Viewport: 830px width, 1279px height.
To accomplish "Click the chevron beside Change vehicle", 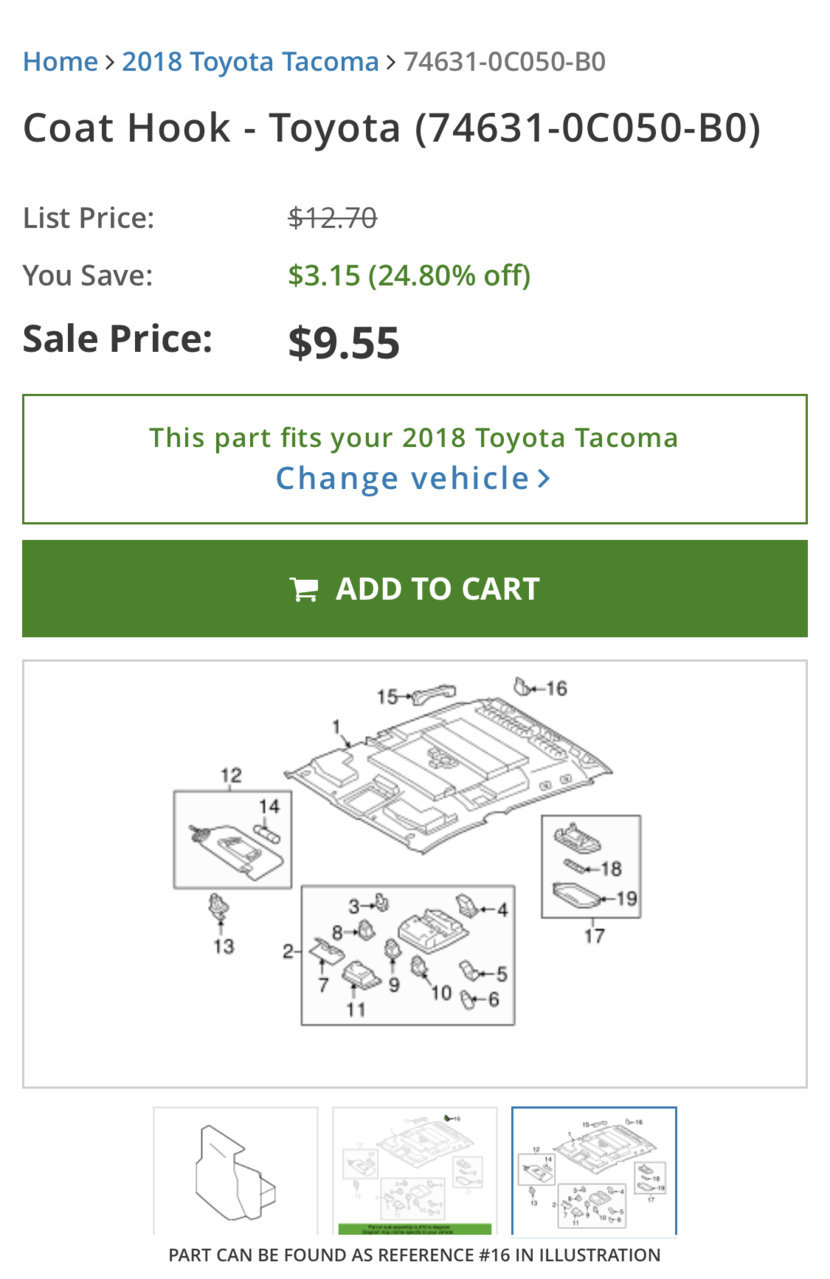I will coord(544,479).
